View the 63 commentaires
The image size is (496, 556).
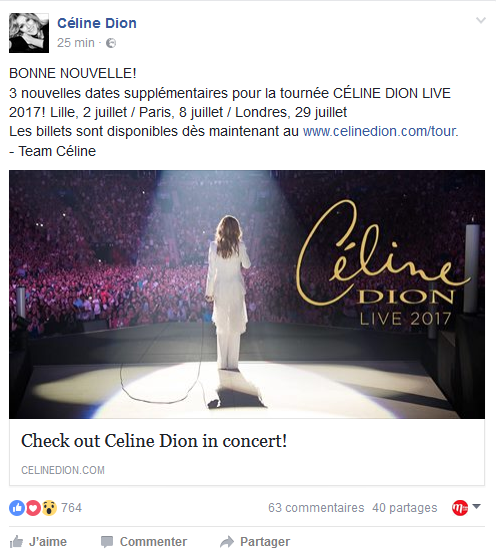point(316,508)
